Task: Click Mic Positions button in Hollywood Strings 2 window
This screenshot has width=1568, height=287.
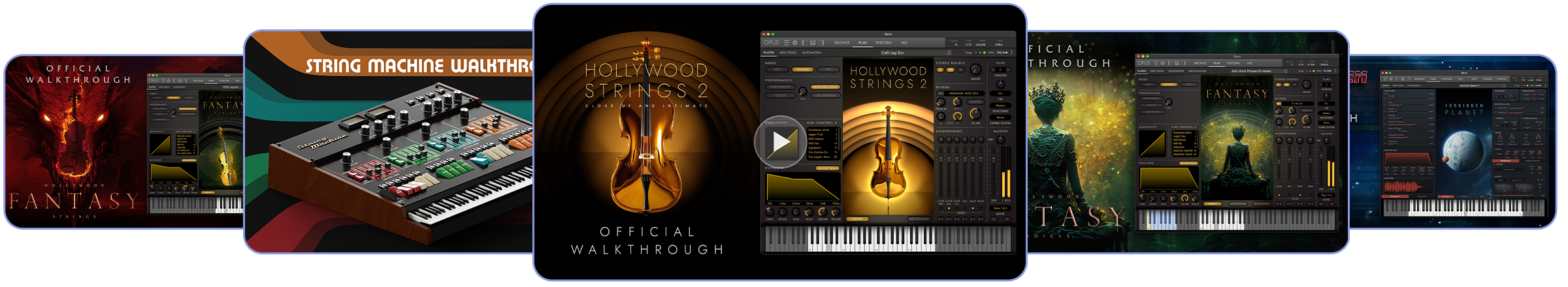Action: (x=919, y=219)
